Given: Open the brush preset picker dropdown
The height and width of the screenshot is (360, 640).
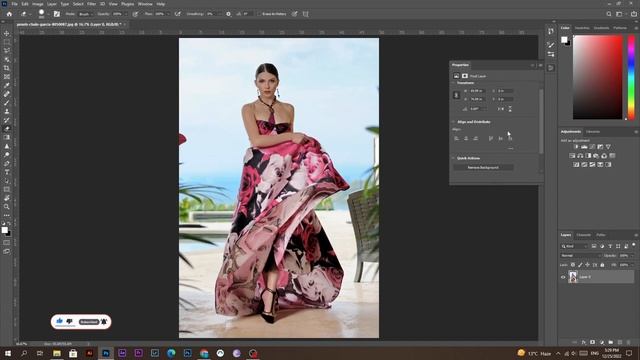Looking at the screenshot, I should pyautogui.click(x=47, y=14).
